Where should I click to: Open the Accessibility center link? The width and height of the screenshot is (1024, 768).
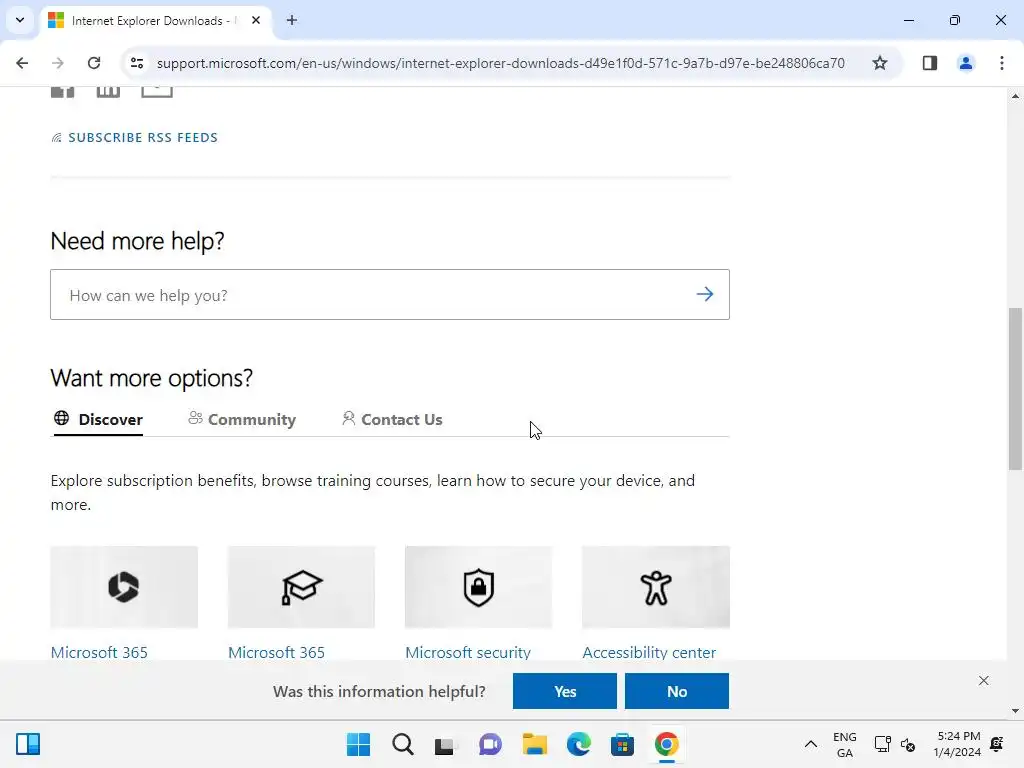pyautogui.click(x=649, y=652)
